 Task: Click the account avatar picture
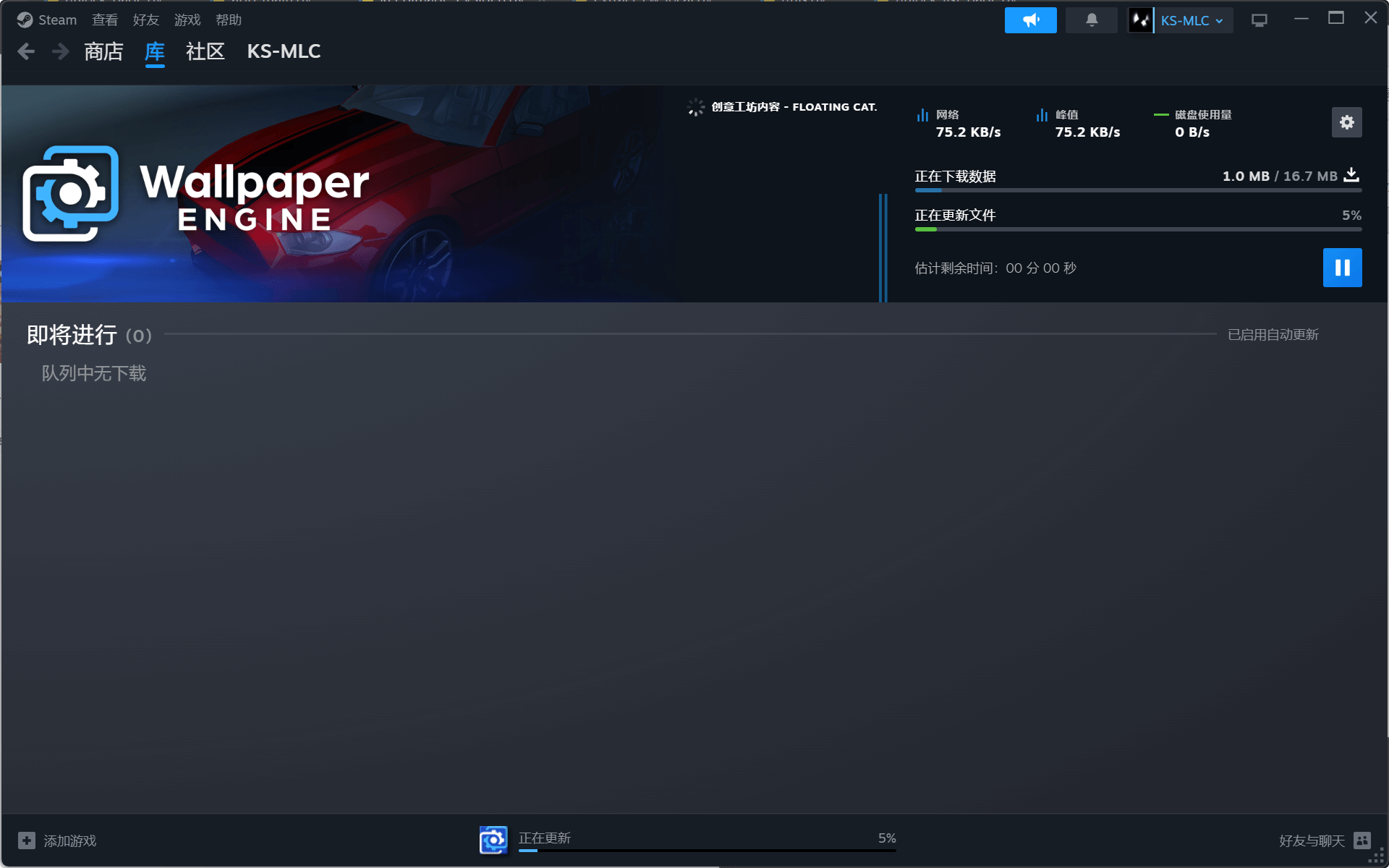1141,20
